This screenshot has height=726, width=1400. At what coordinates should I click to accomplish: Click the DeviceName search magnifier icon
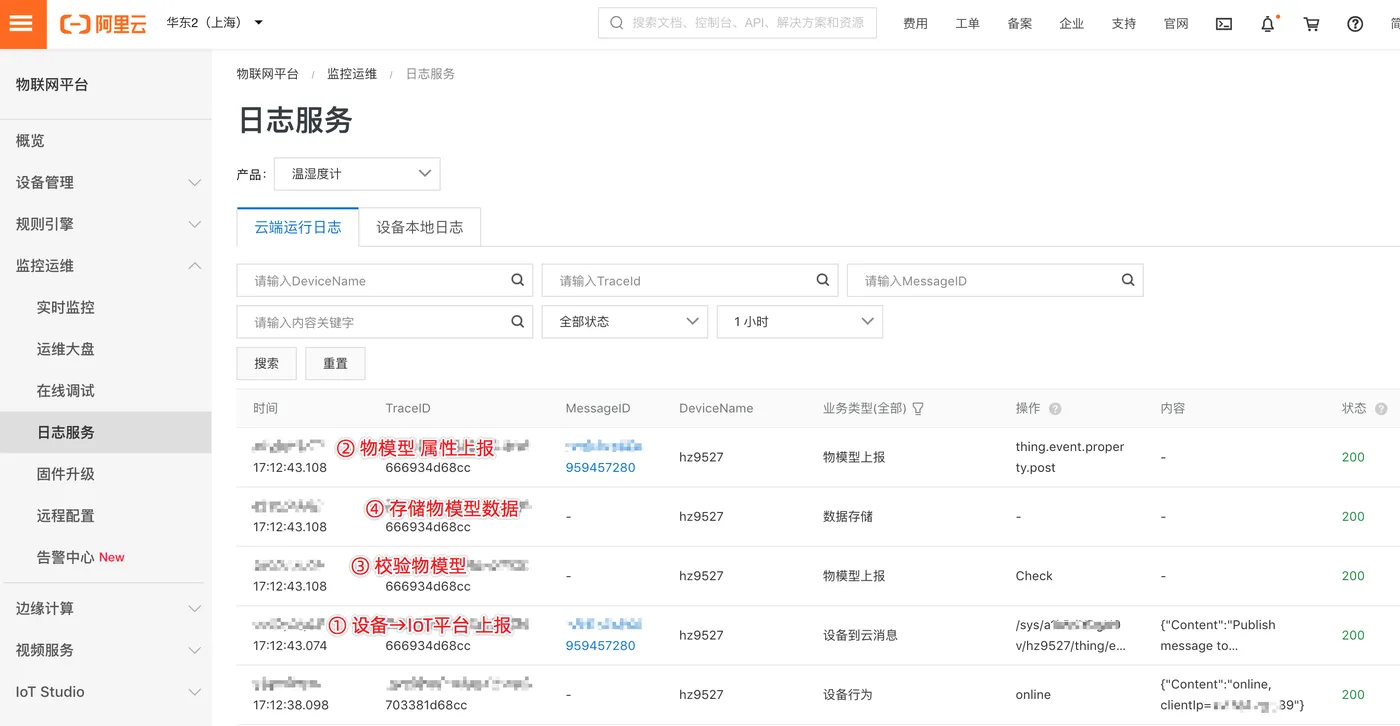tap(517, 280)
